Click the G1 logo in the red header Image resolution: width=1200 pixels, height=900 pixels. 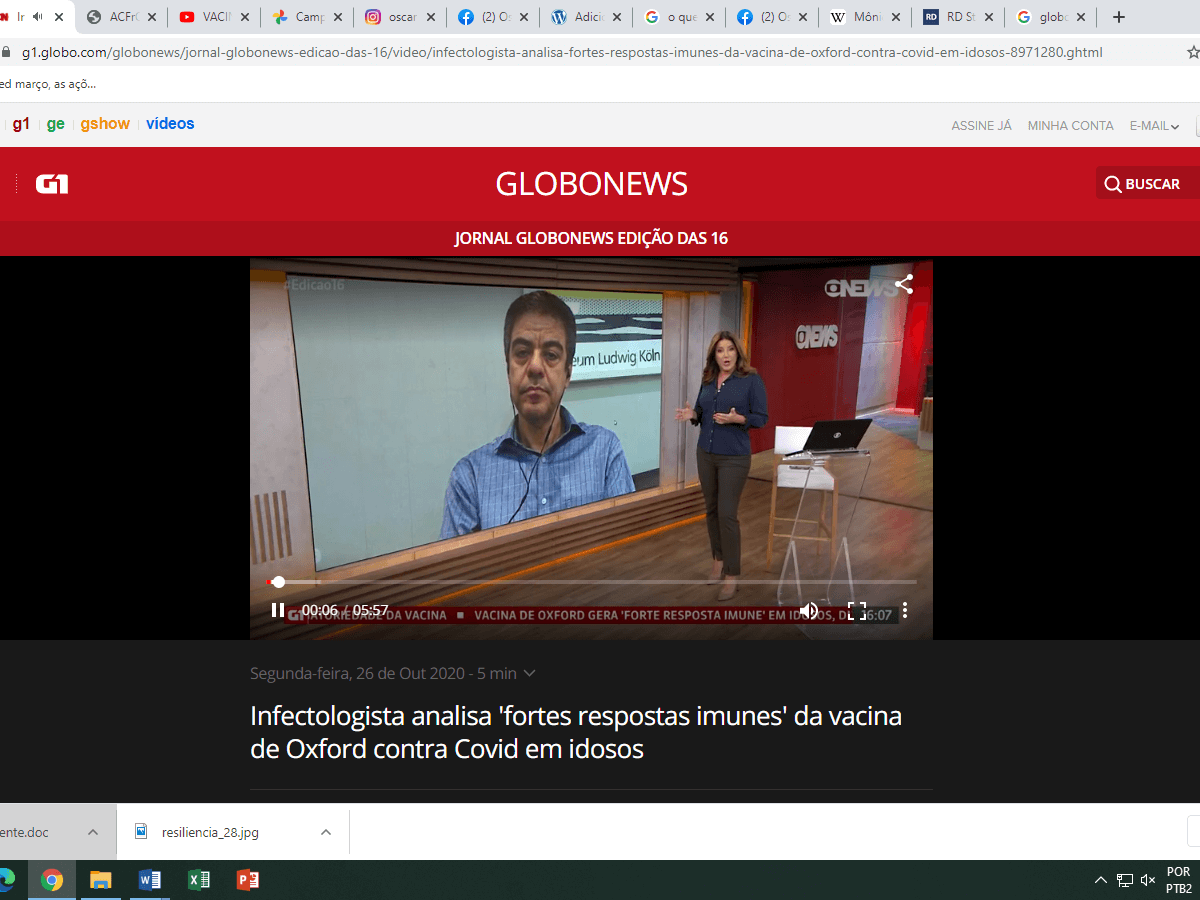[x=52, y=184]
